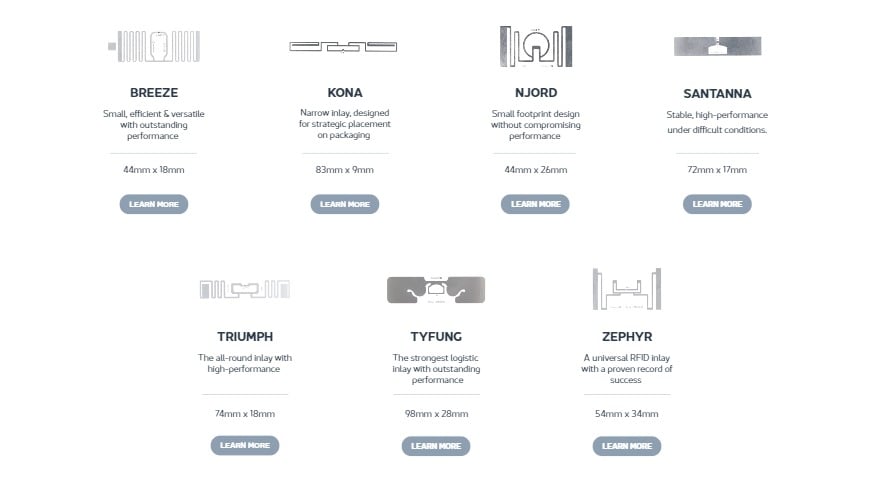Click the Santanna inlay image

tap(717, 46)
